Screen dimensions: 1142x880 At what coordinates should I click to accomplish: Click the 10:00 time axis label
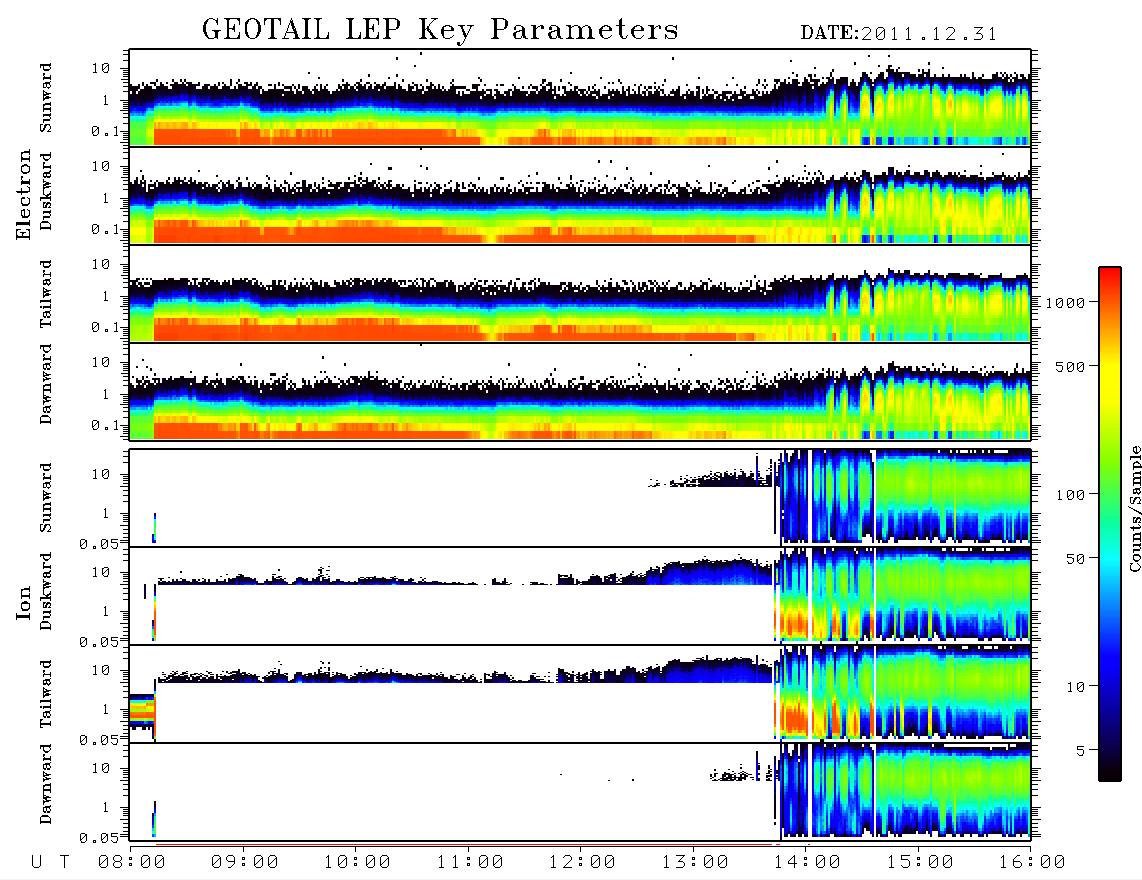357,863
